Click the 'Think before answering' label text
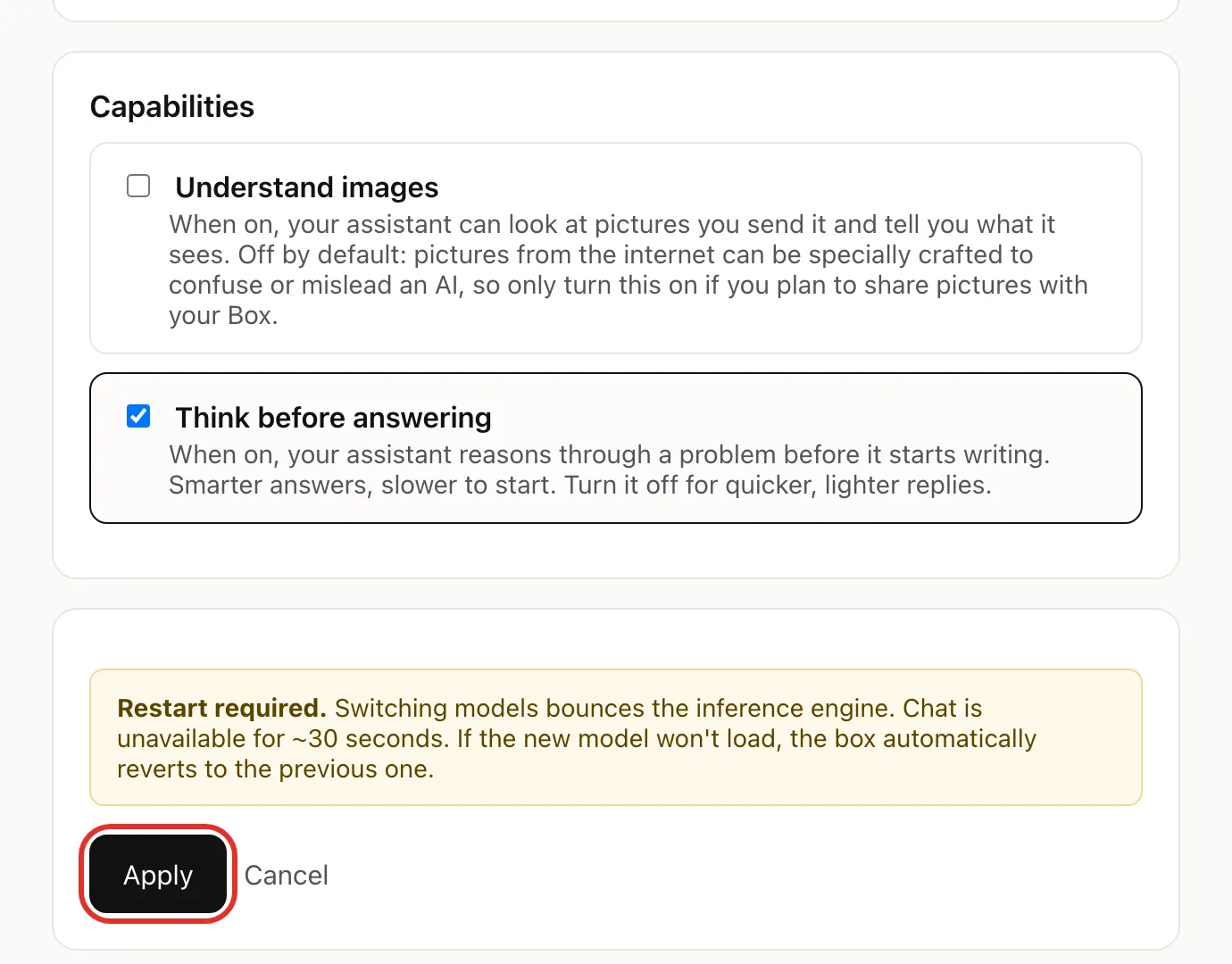This screenshot has width=1232, height=964. [x=334, y=418]
